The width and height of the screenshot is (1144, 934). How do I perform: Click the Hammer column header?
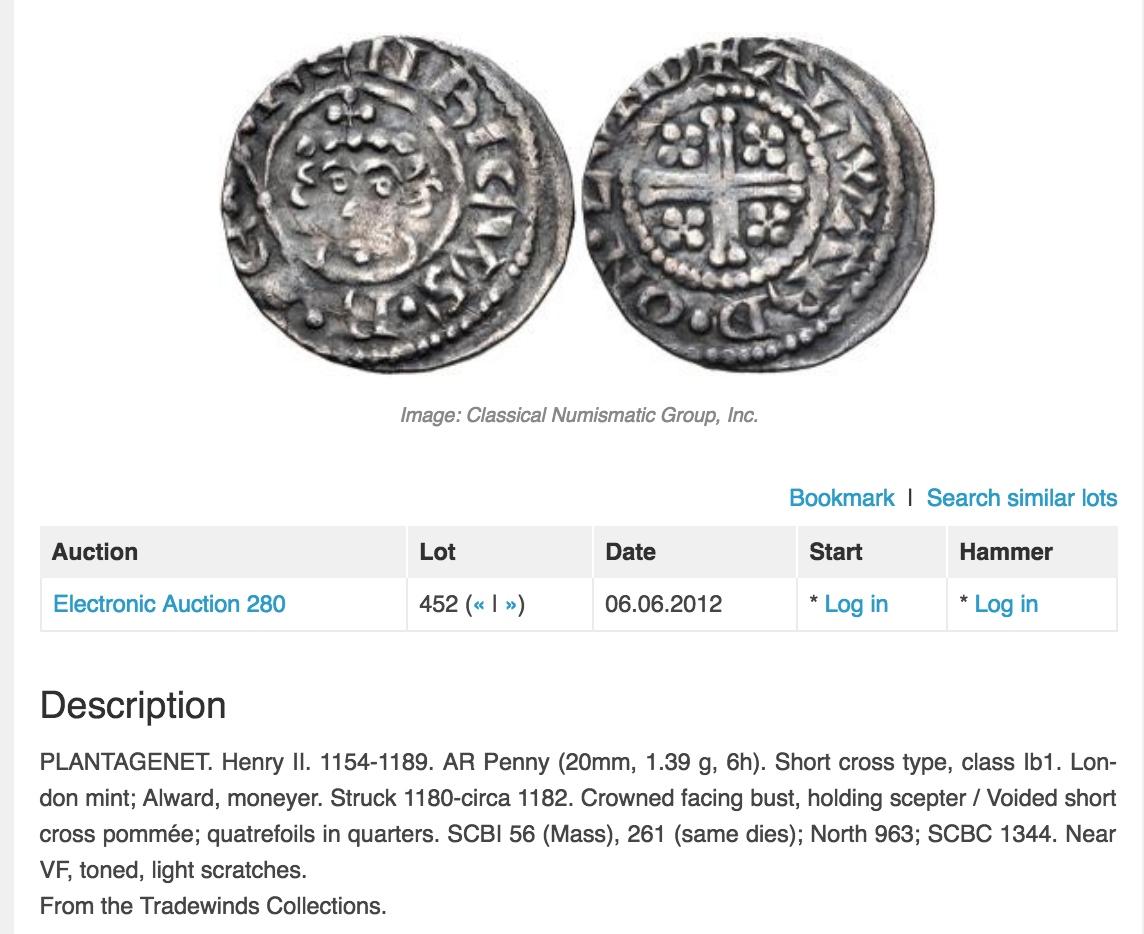pyautogui.click(x=1005, y=552)
